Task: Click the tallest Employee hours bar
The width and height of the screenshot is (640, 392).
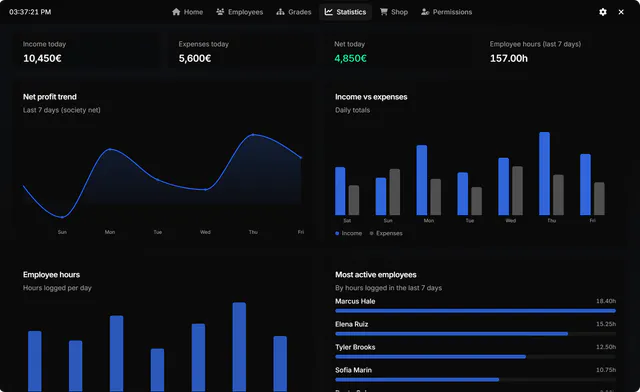Action: (239, 347)
